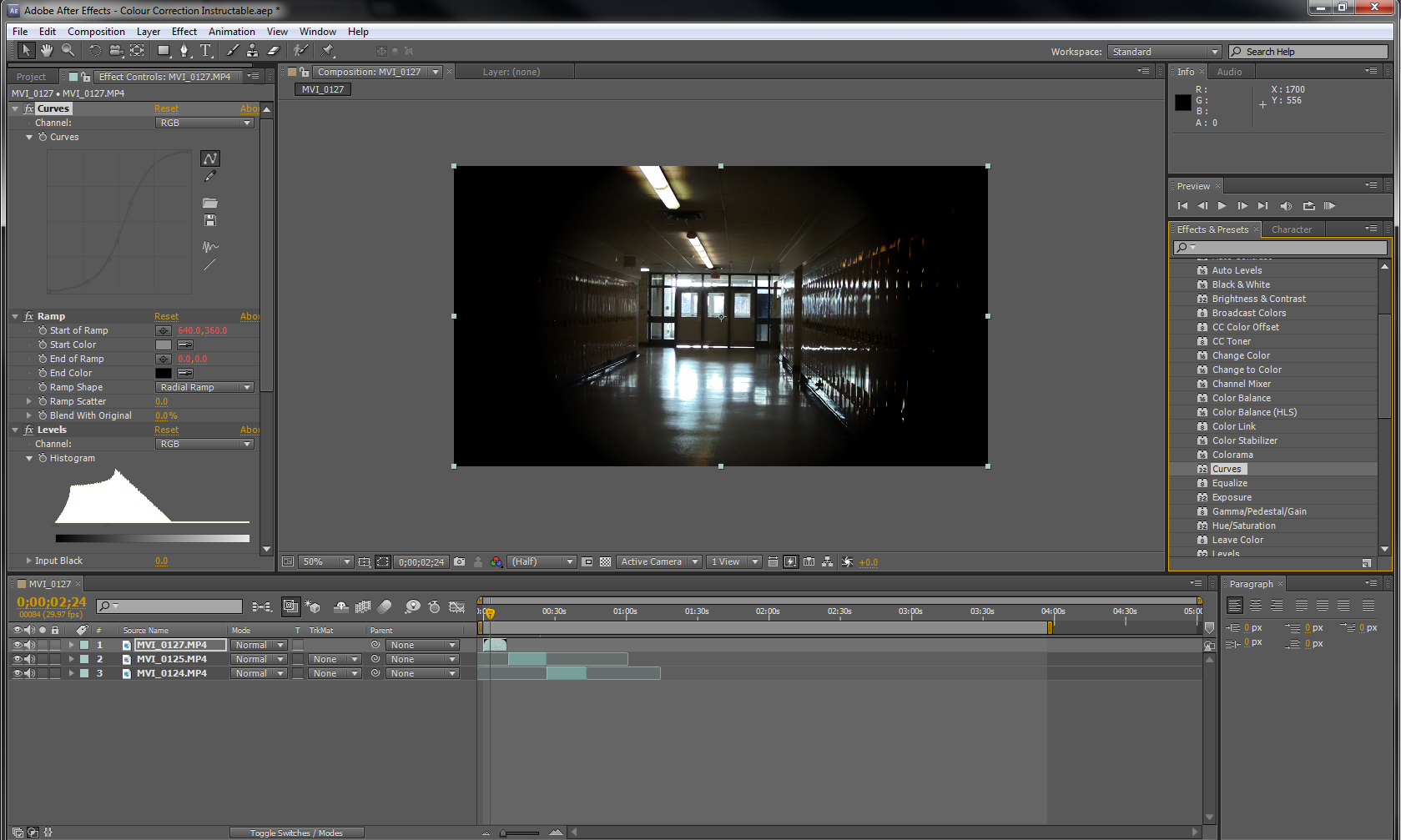The width and height of the screenshot is (1401, 840).
Task: Open the Composition menu
Action: 96,32
